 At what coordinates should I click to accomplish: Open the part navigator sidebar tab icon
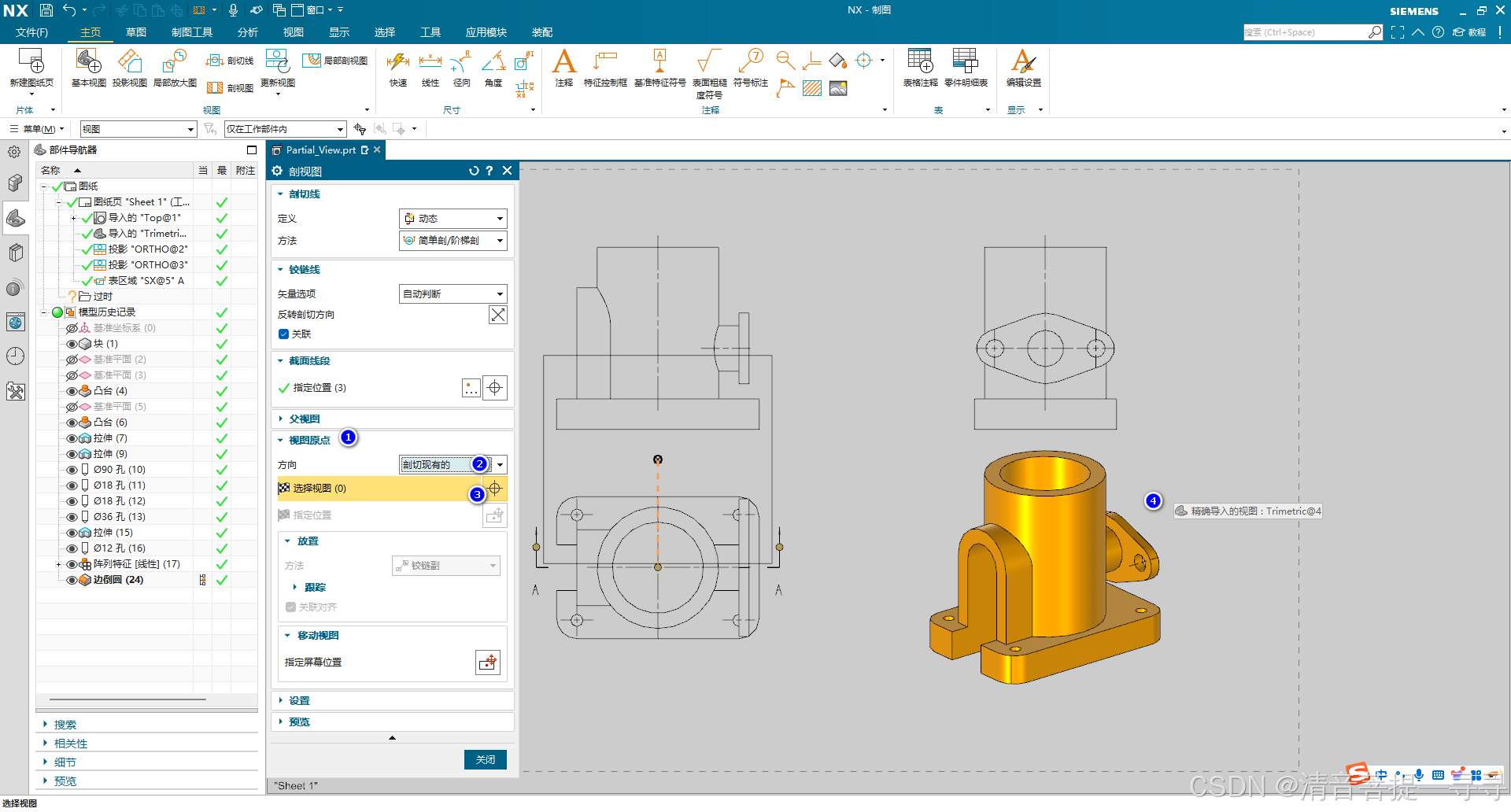tap(16, 218)
